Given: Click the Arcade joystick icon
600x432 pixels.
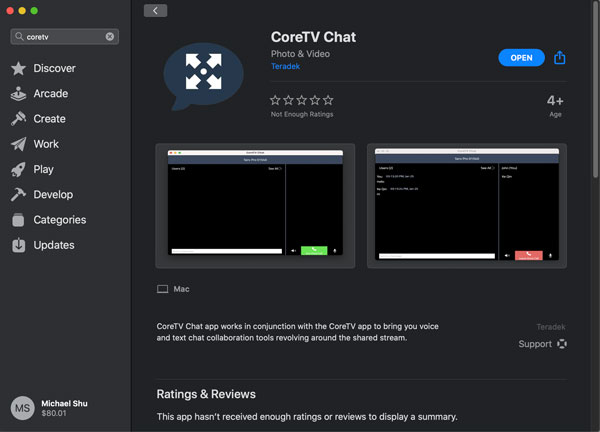Looking at the screenshot, I should tap(18, 94).
